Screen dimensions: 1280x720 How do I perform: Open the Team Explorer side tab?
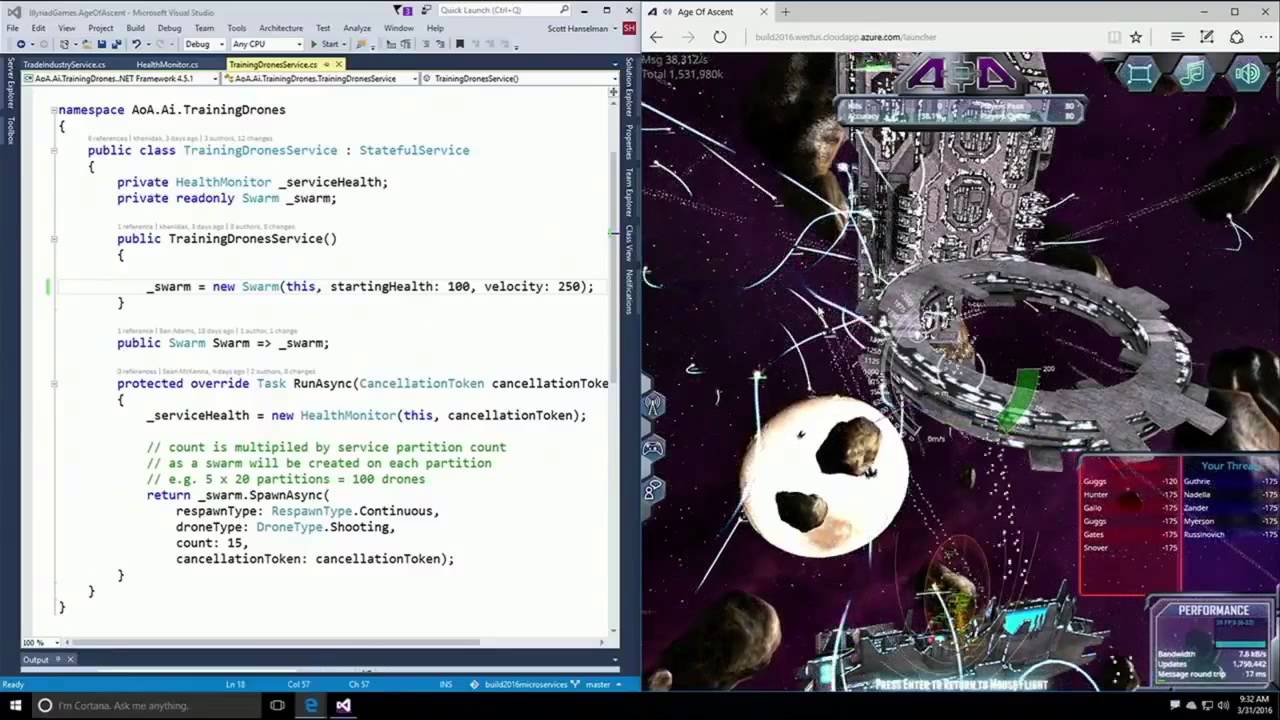(x=630, y=192)
